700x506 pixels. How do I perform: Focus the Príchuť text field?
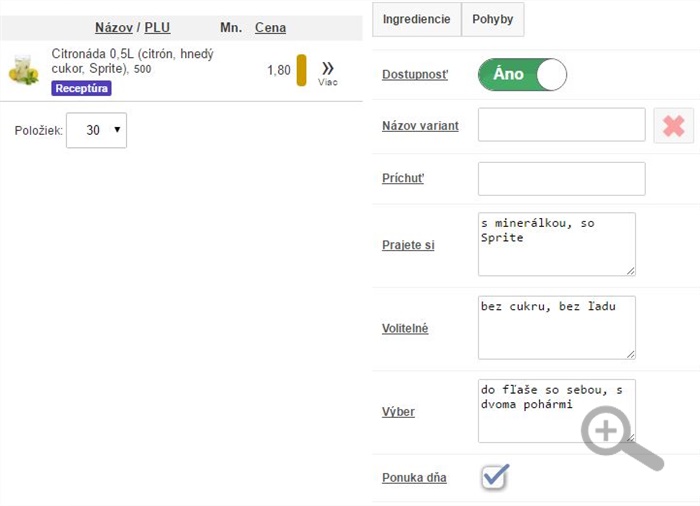(561, 179)
